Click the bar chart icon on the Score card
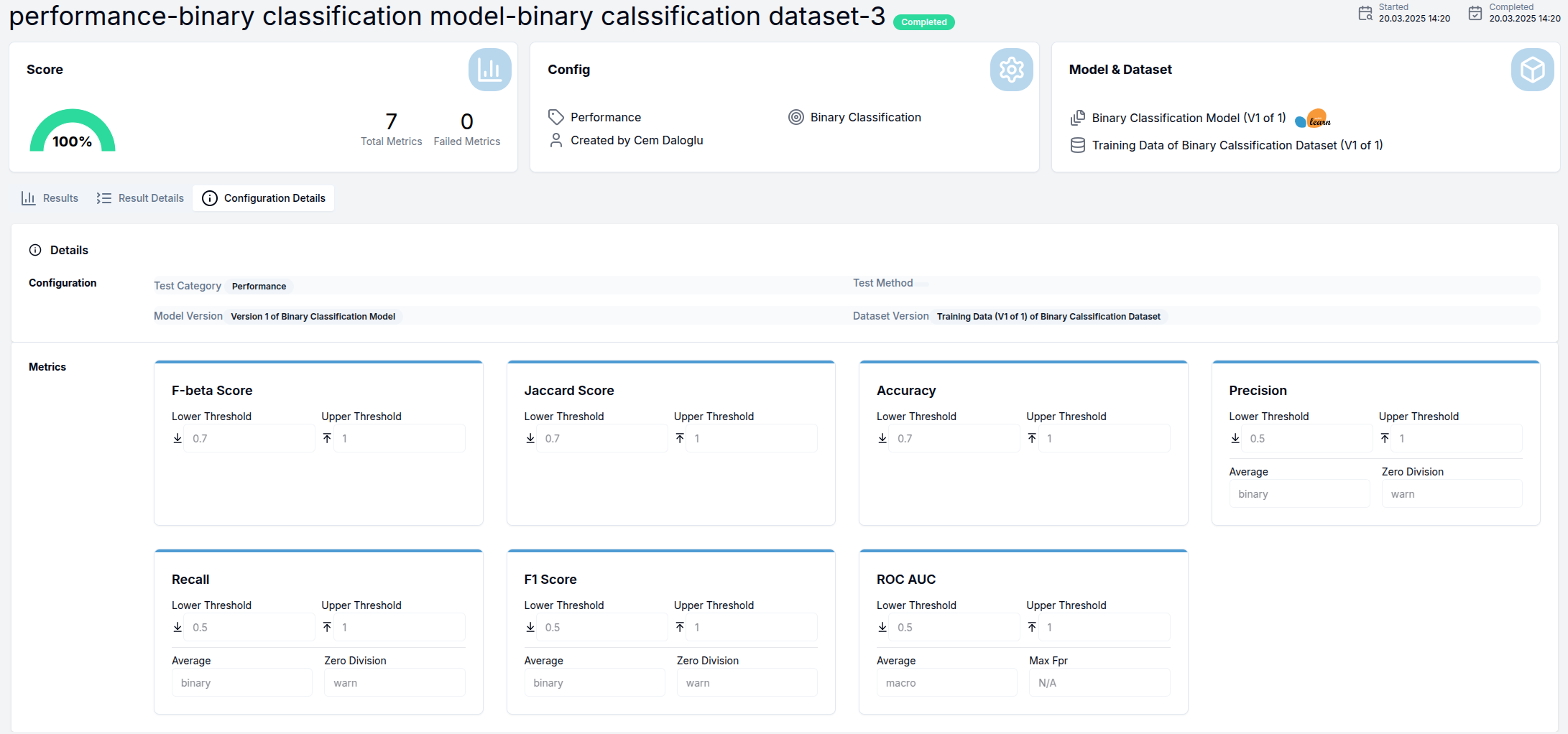 pos(489,70)
